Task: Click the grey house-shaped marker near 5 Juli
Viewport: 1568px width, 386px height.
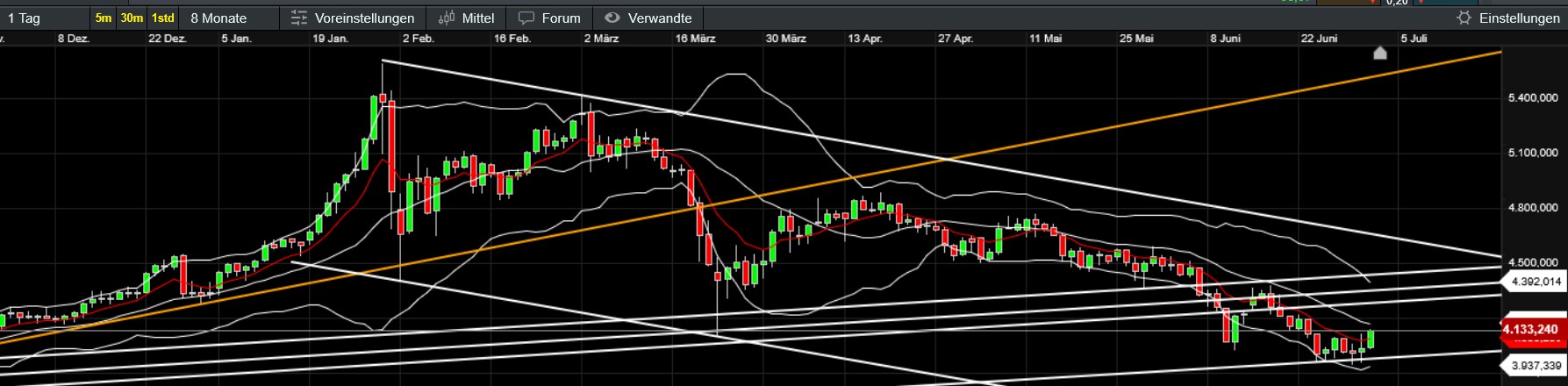Action: pos(1379,54)
